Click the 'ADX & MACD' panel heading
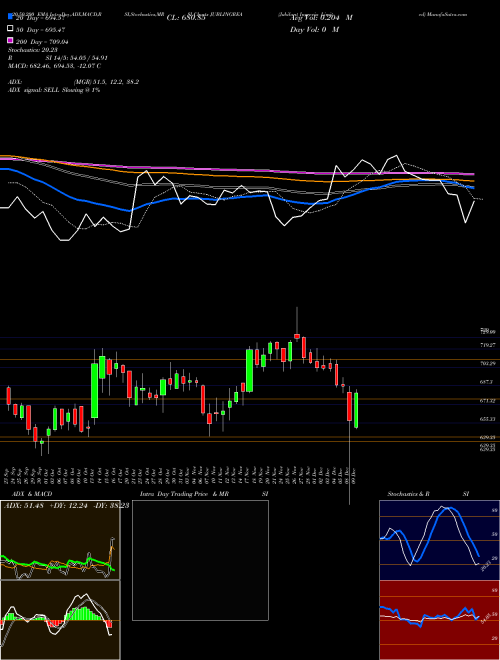This screenshot has height=660, width=500. 32,494
